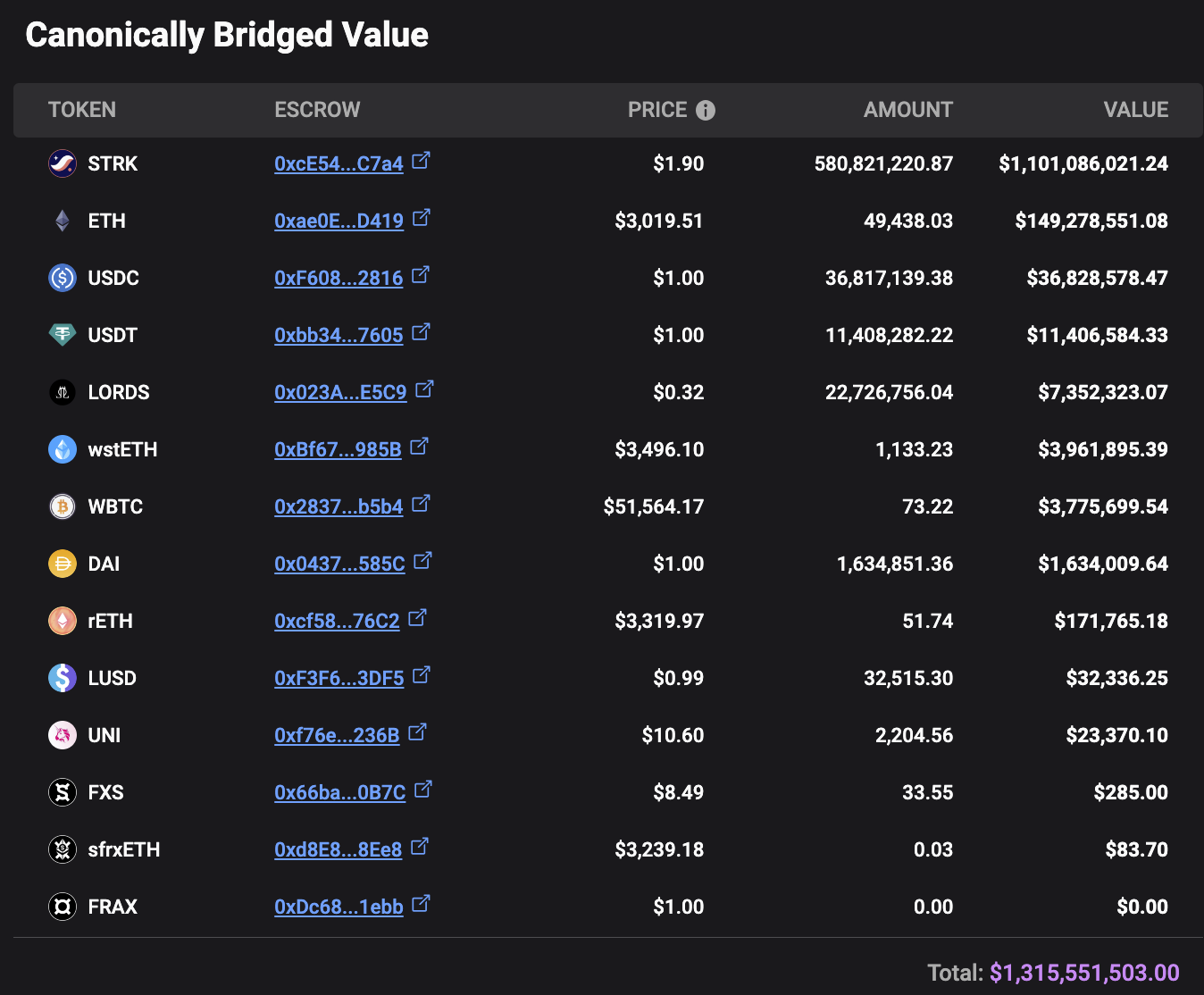The height and width of the screenshot is (995, 1204).
Task: Select the DAI value $1,634,009.64
Action: [x=1103, y=564]
